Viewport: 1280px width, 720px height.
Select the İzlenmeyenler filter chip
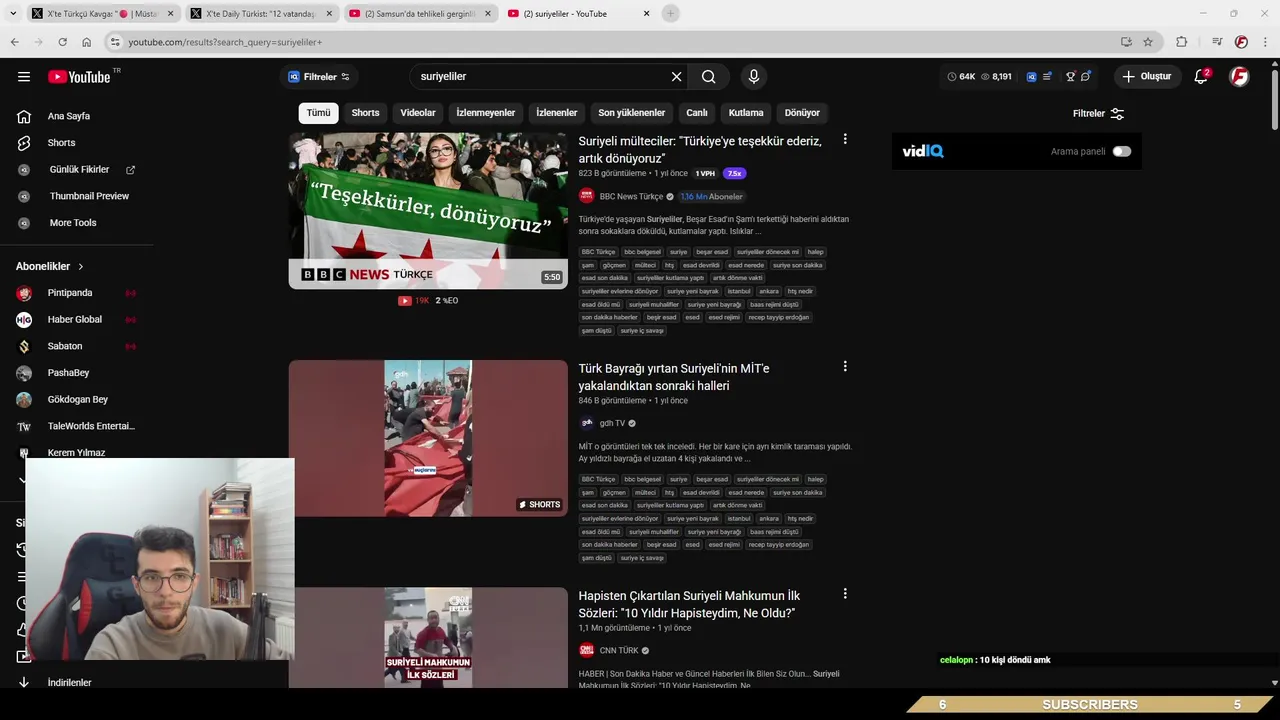[486, 113]
